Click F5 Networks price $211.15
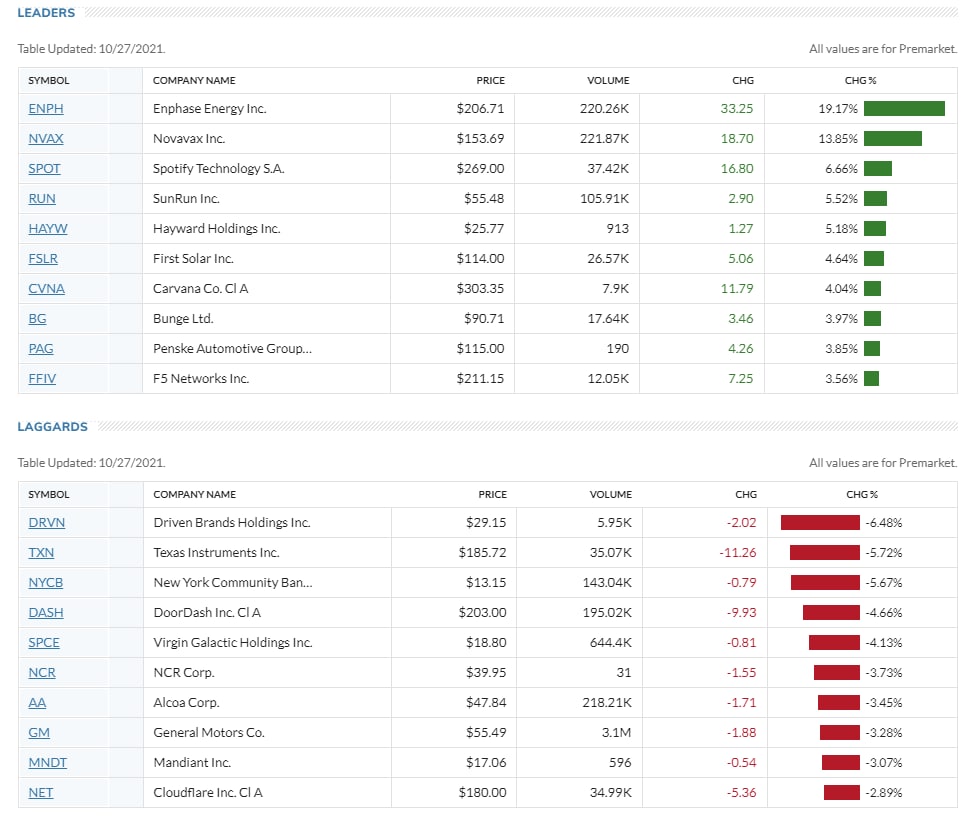The image size is (976, 818). [x=480, y=378]
